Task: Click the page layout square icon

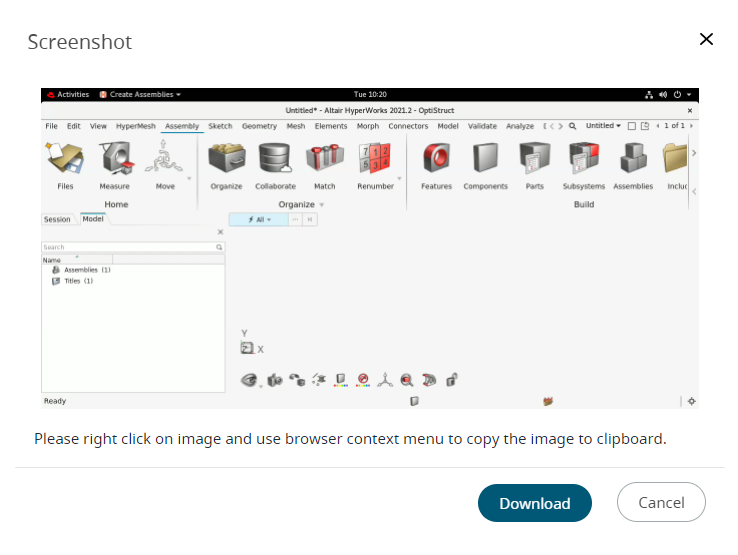Action: [632, 126]
